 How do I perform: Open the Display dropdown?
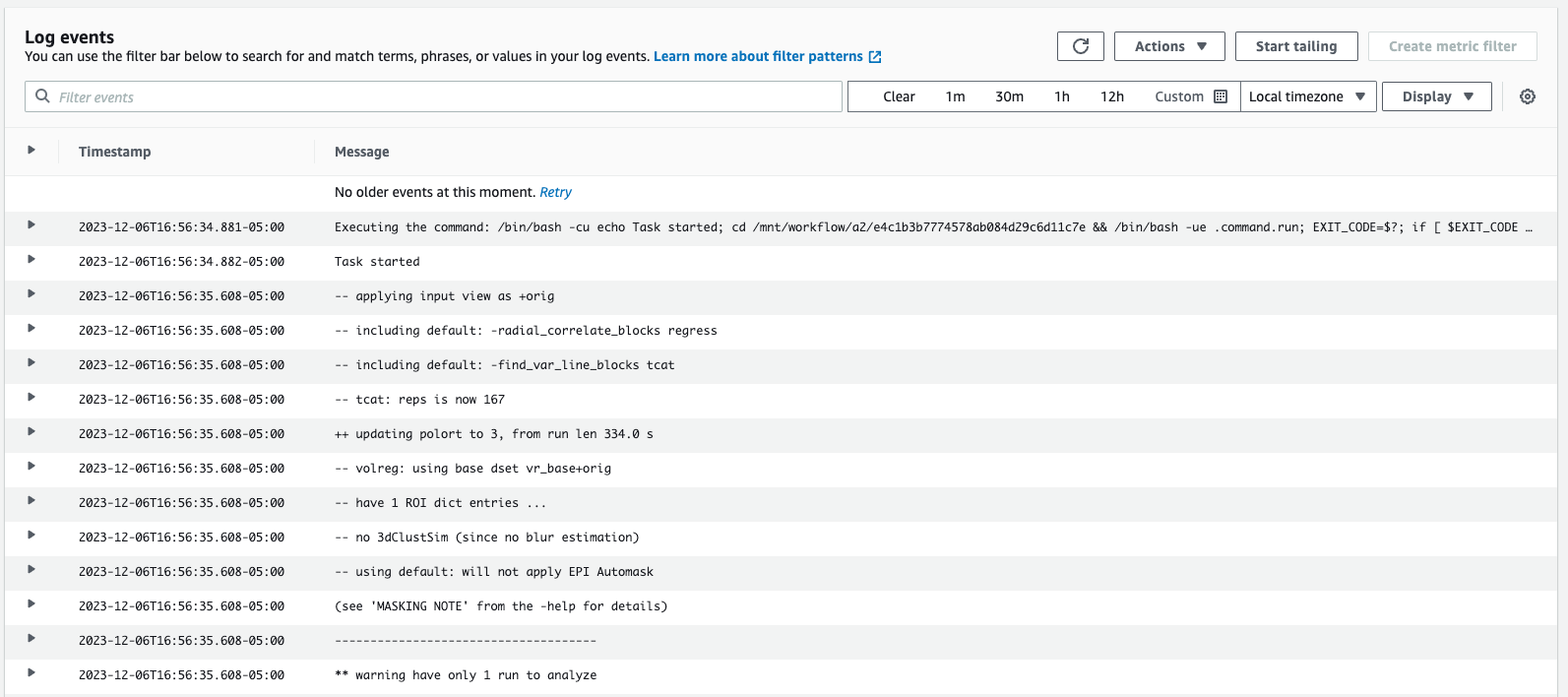(1436, 96)
